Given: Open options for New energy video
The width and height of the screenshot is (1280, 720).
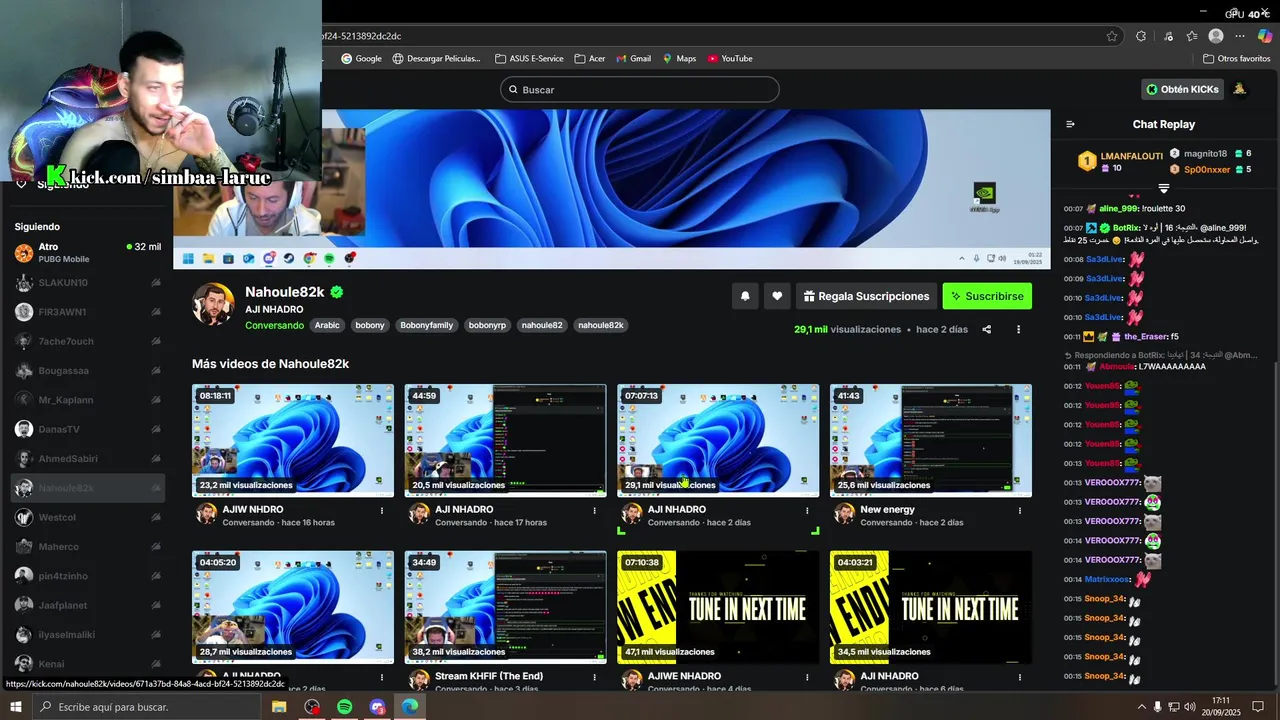Looking at the screenshot, I should click(1020, 510).
